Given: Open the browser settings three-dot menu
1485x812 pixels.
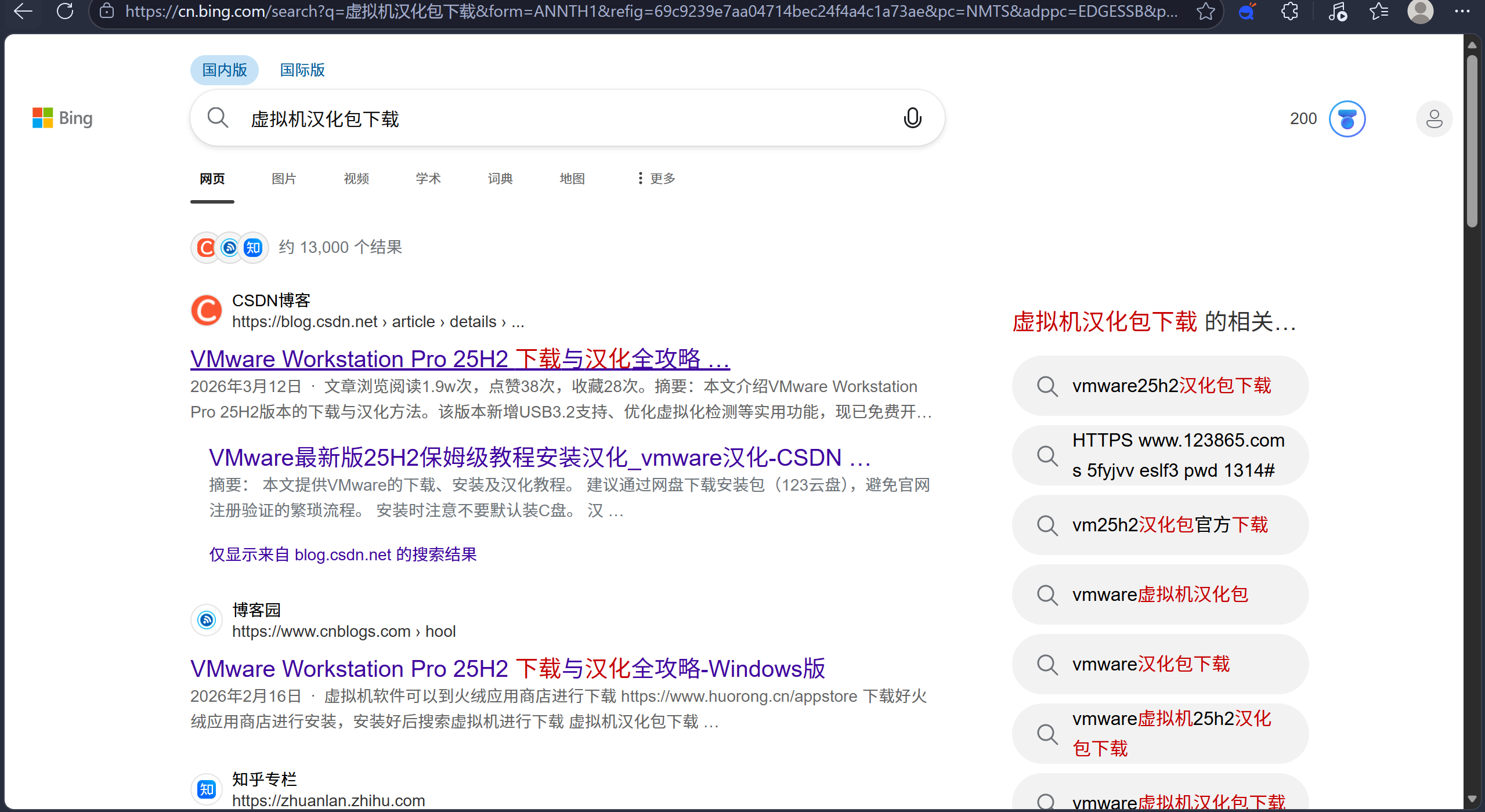Looking at the screenshot, I should point(1462,11).
